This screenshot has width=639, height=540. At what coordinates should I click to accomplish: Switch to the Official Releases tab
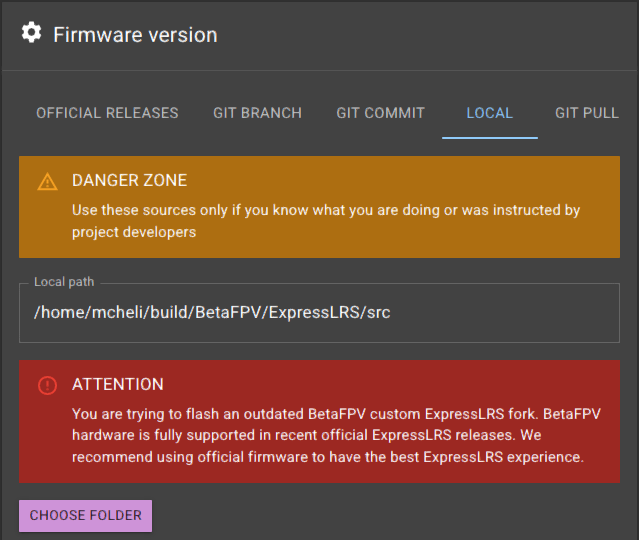107,113
